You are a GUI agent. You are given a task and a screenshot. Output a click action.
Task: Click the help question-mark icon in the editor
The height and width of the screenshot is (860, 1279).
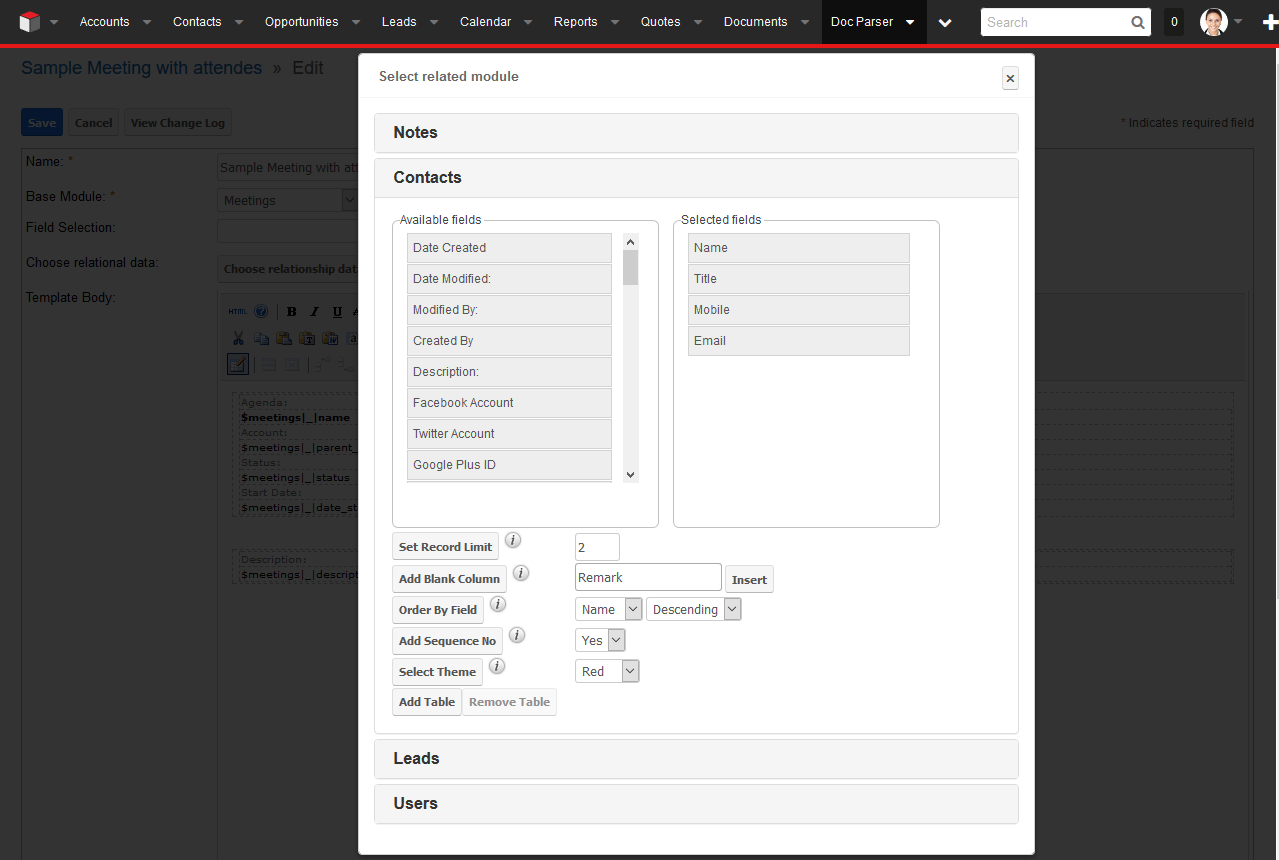click(261, 312)
